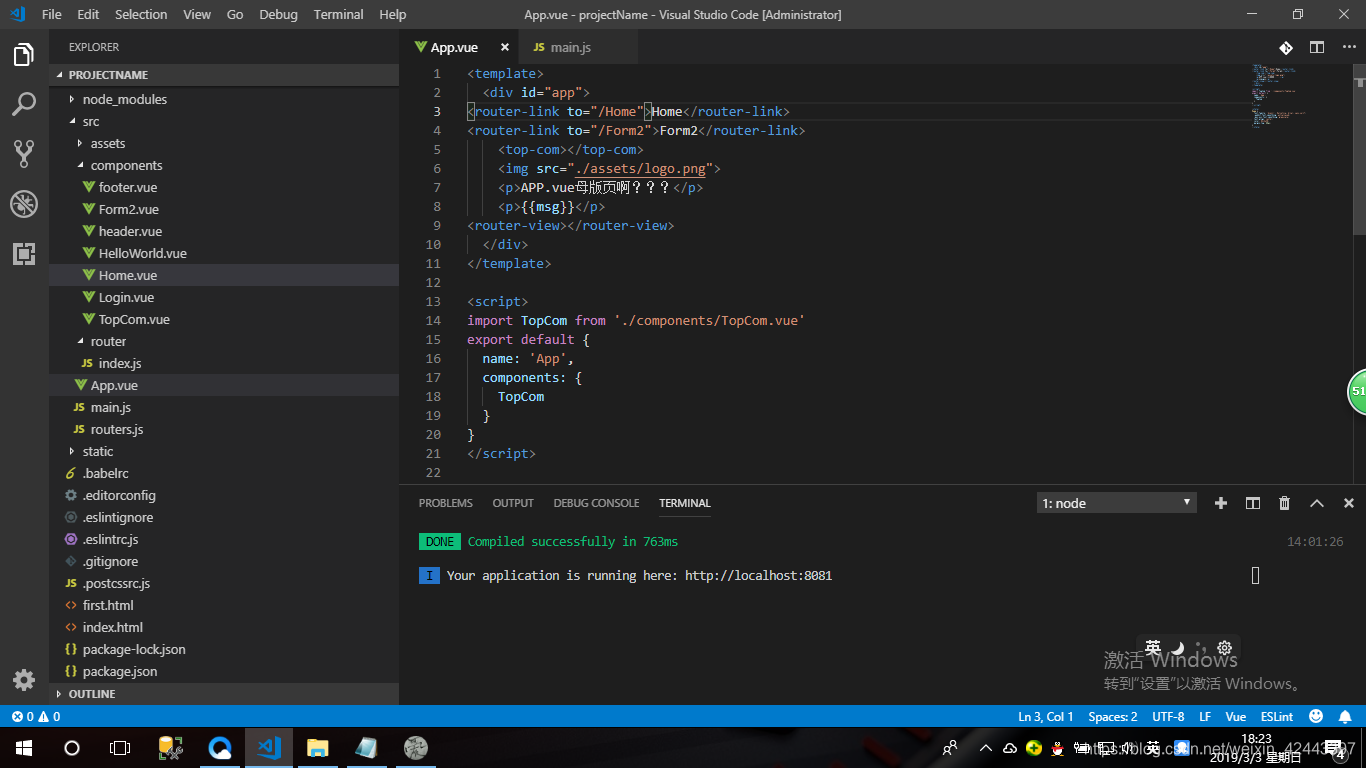Viewport: 1366px width, 768px height.
Task: Expand the OUTLINE section
Action: click(x=224, y=693)
